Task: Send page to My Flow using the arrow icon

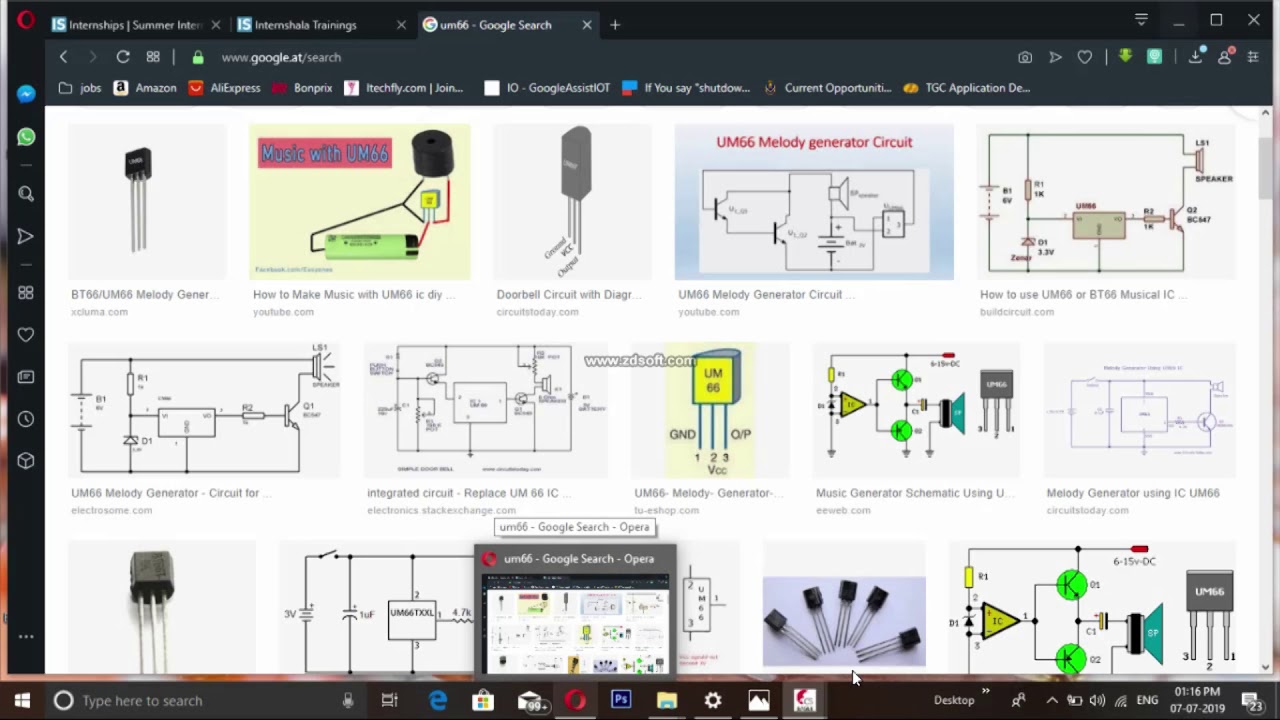Action: click(1055, 57)
